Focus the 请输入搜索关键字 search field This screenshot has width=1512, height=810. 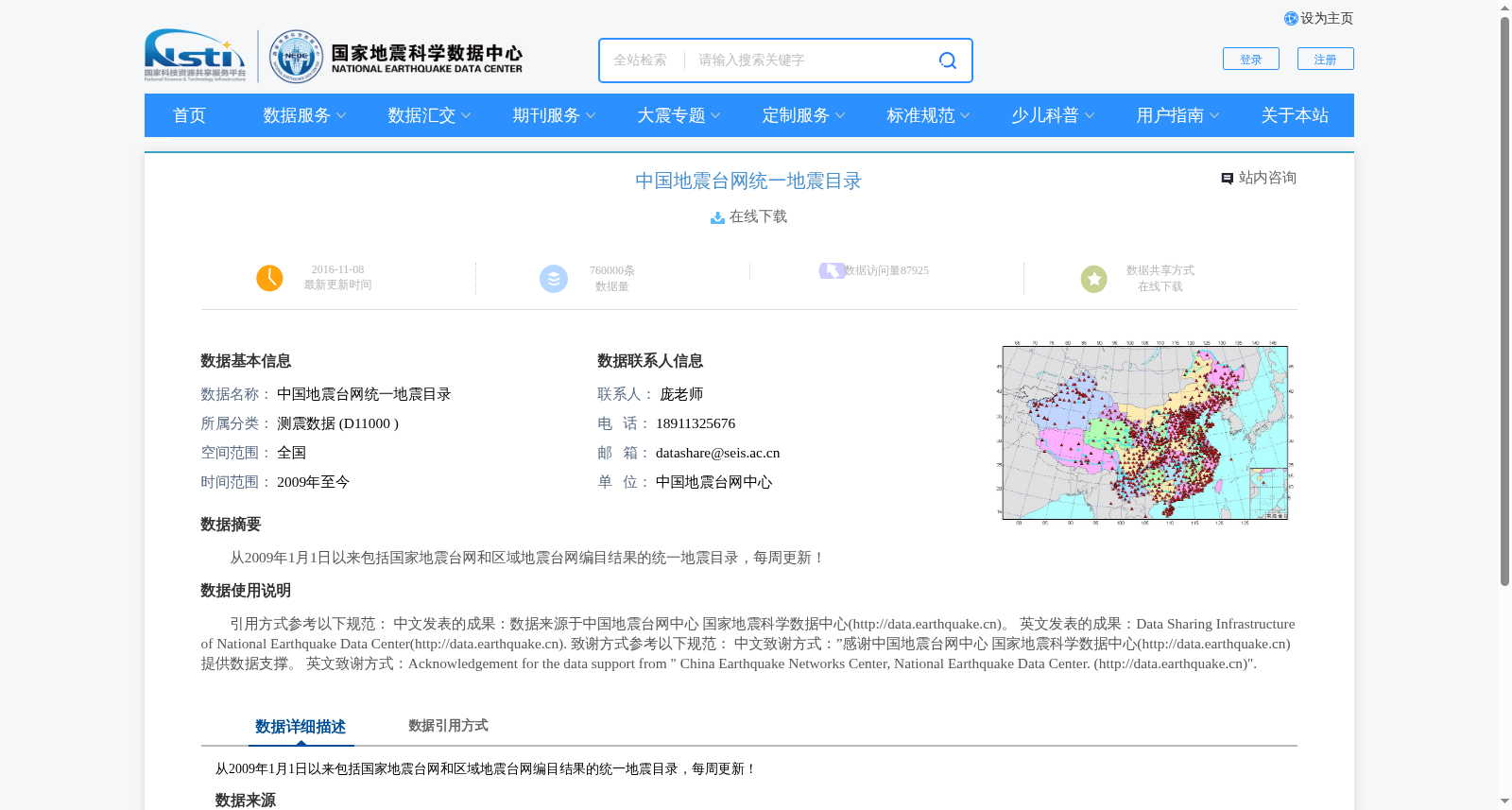813,60
